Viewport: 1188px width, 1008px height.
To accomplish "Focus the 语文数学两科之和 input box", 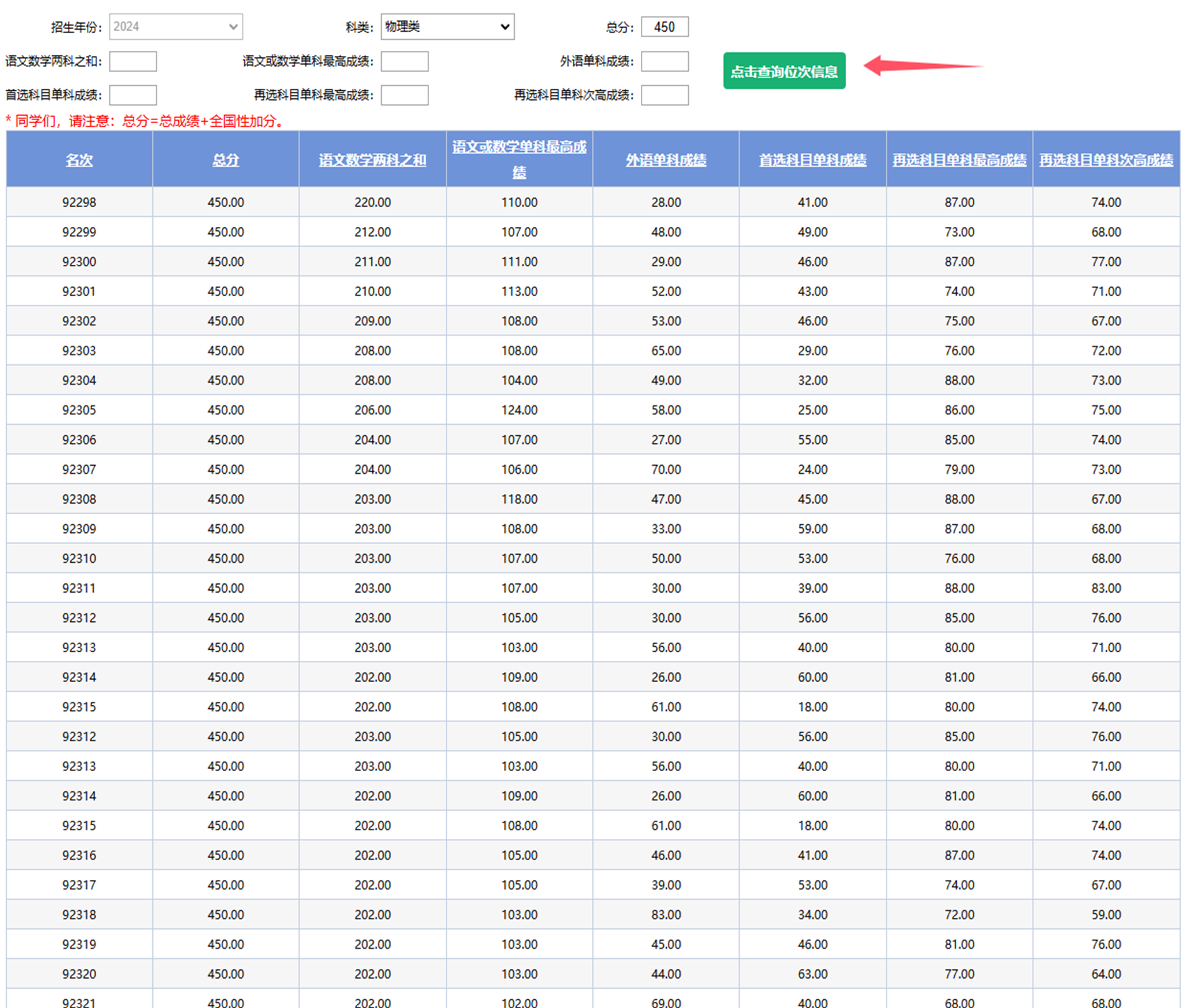I will (x=132, y=61).
